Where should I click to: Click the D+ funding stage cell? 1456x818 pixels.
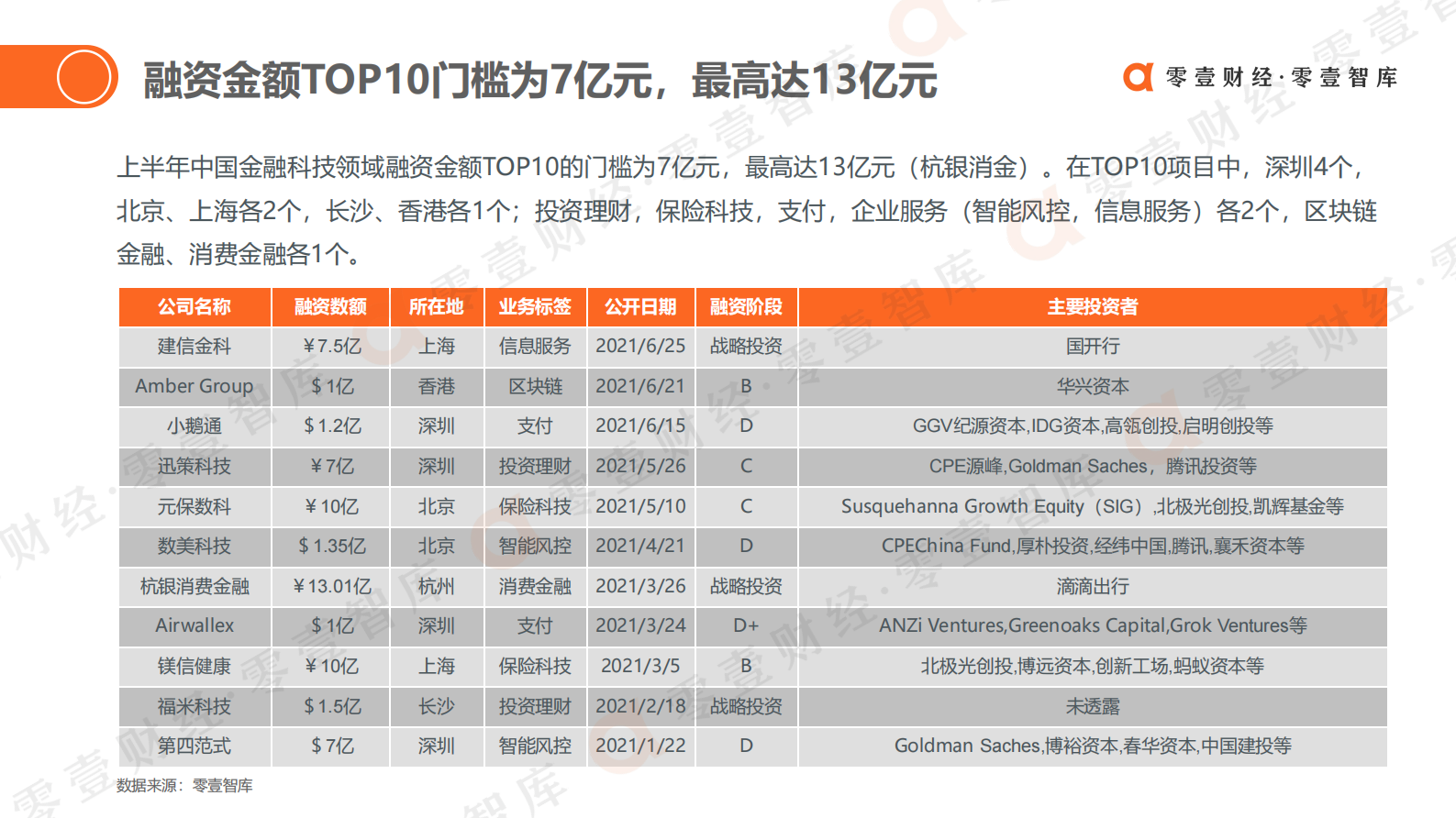(x=746, y=625)
